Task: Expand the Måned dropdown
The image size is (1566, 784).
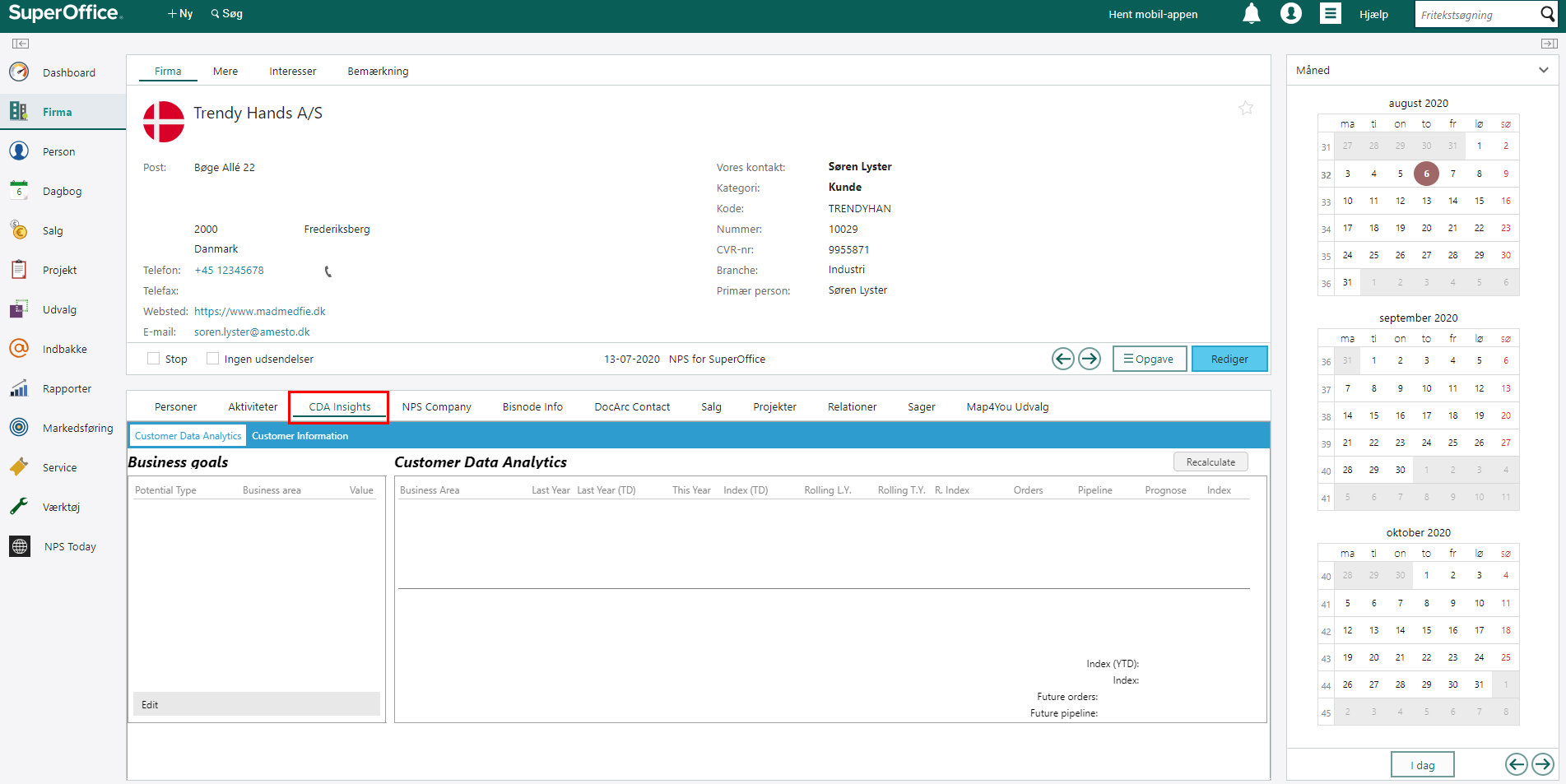Action: tap(1543, 70)
